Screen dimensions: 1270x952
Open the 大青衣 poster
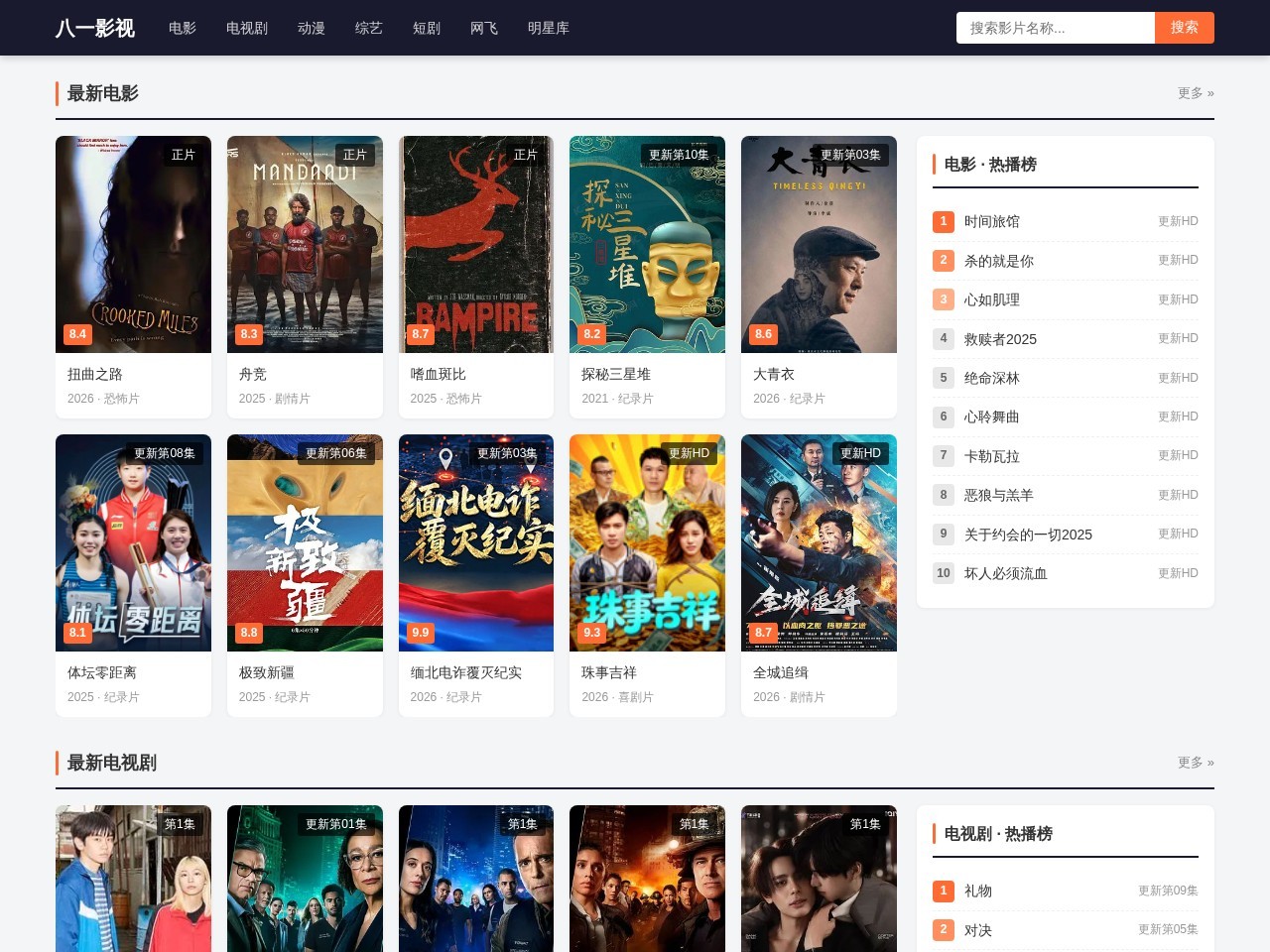click(819, 244)
